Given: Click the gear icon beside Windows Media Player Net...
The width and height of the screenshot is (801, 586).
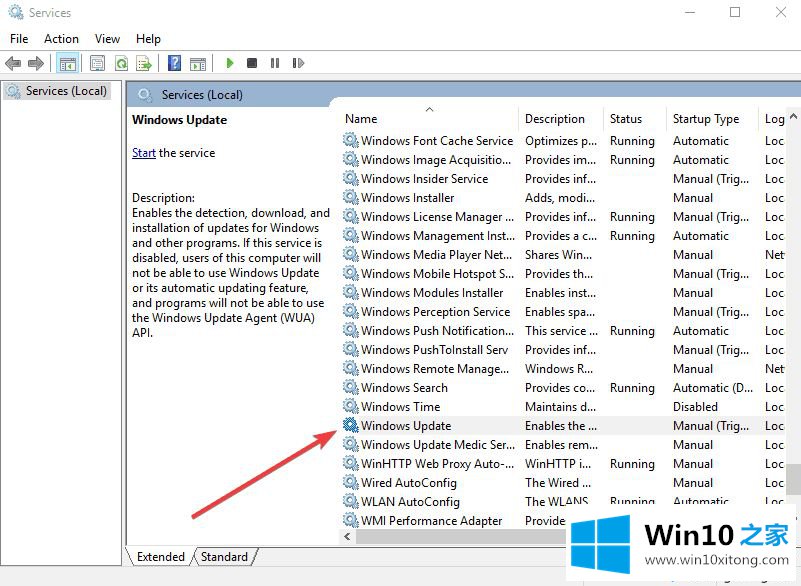Looking at the screenshot, I should [x=350, y=254].
